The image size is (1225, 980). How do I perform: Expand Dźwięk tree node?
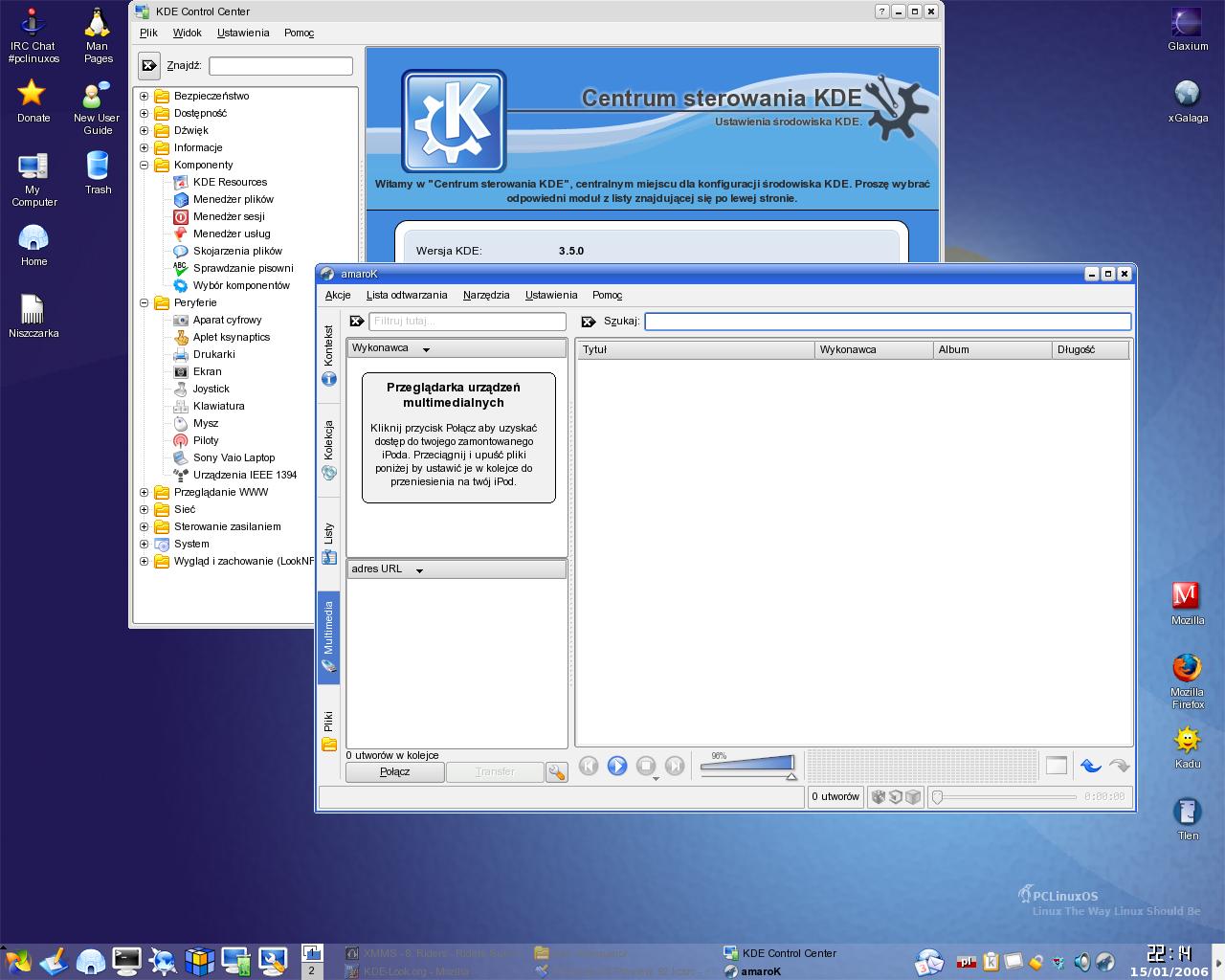click(145, 130)
